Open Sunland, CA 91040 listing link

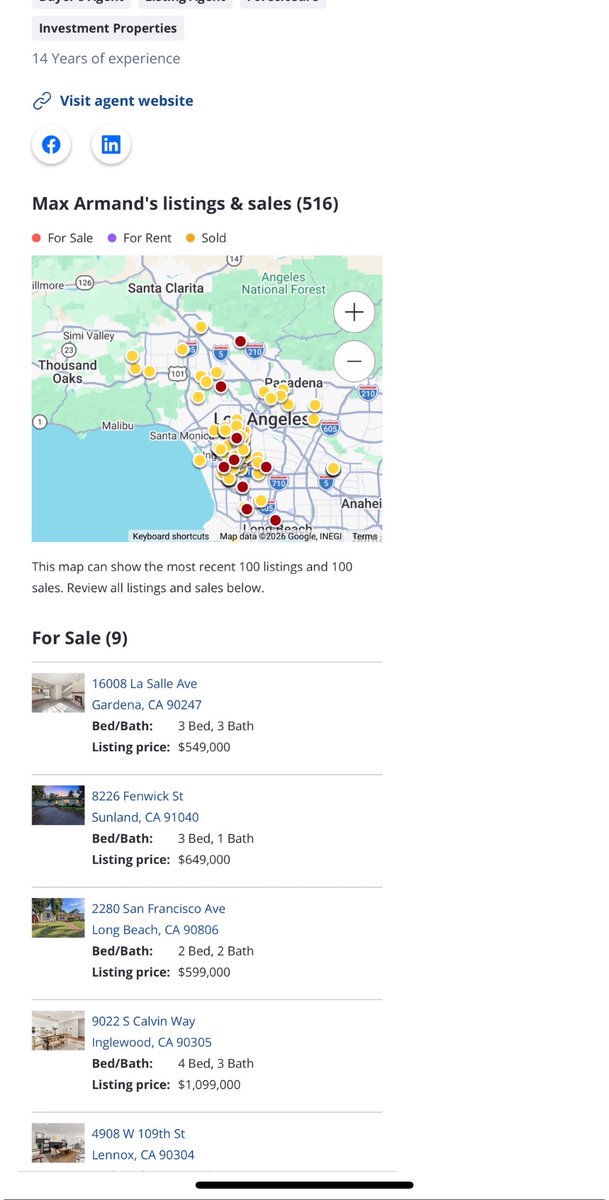(x=145, y=817)
